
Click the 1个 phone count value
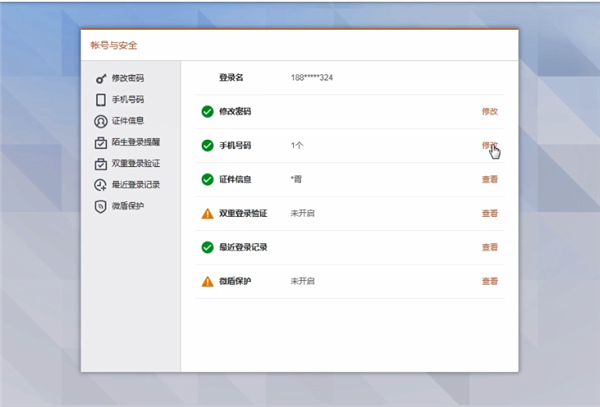coord(297,145)
